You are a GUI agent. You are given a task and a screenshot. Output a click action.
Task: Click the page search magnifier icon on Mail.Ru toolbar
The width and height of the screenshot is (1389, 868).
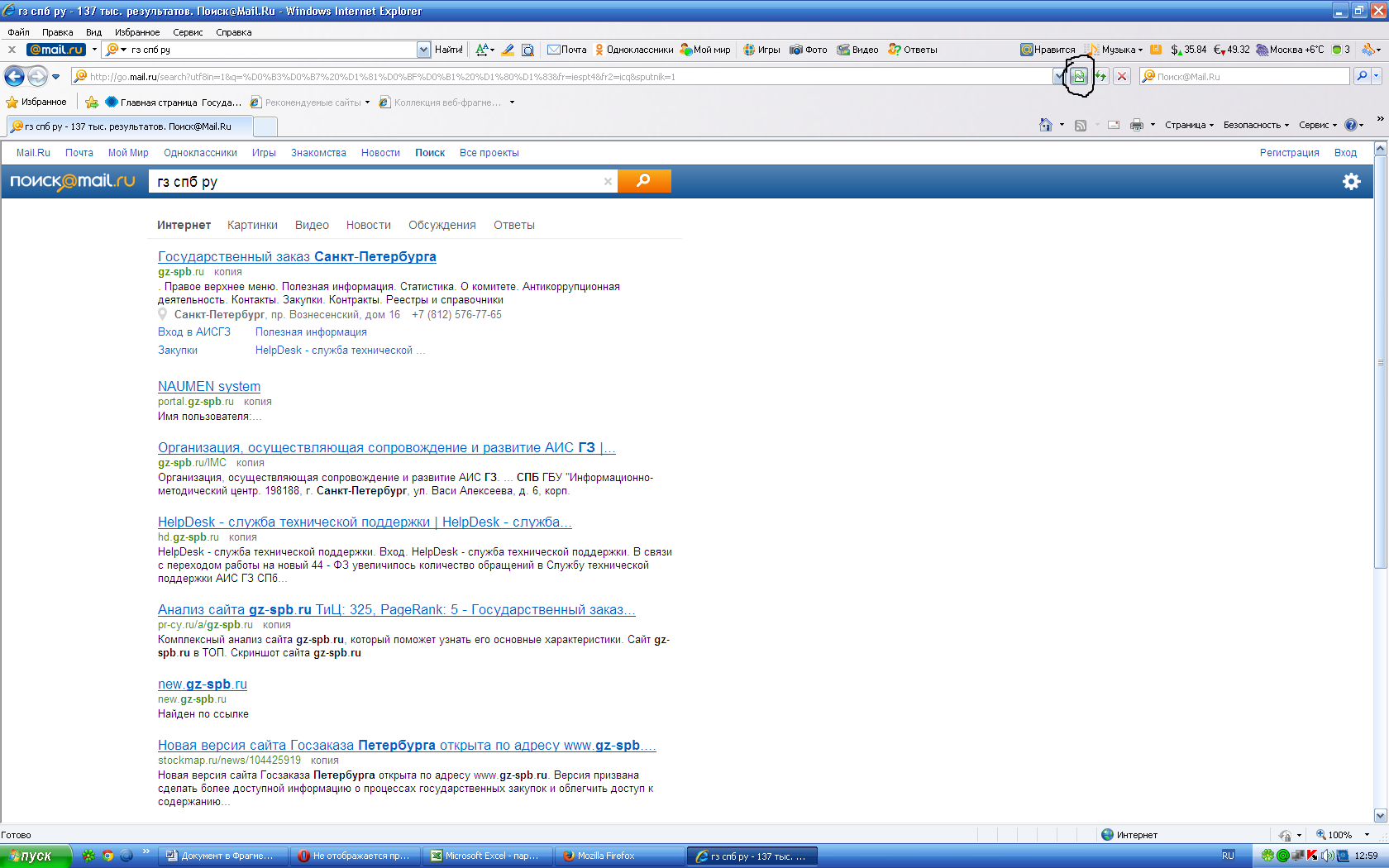coord(528,50)
